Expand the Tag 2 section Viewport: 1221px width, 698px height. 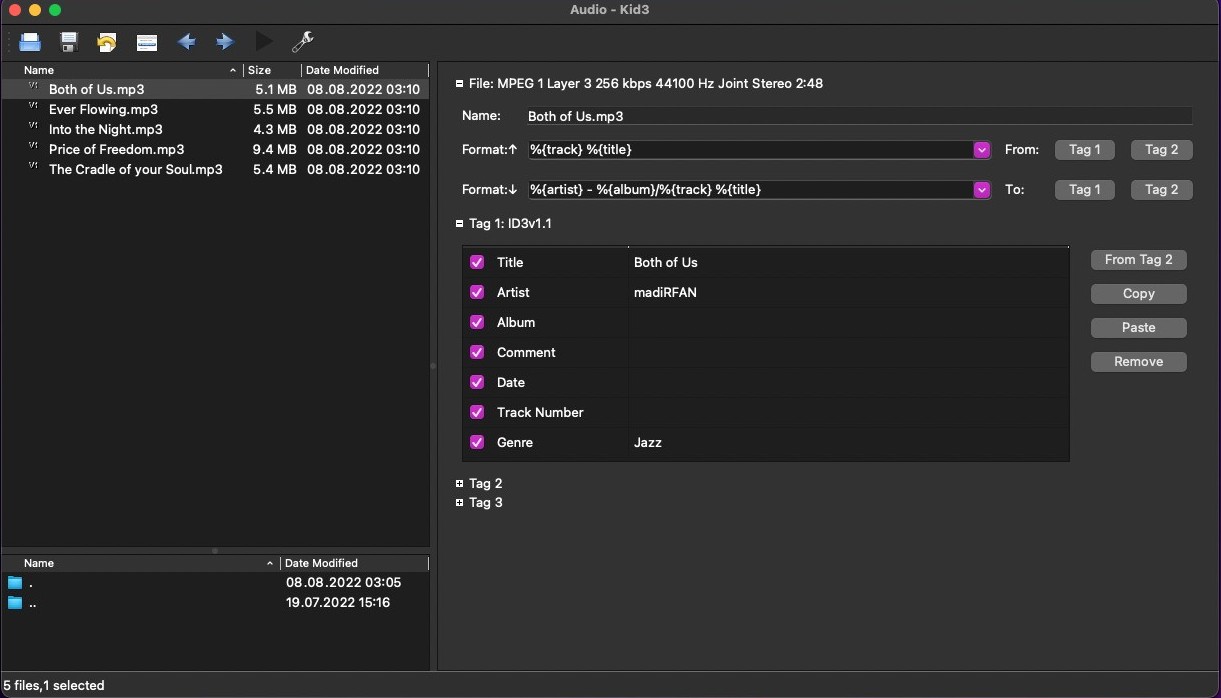point(459,483)
